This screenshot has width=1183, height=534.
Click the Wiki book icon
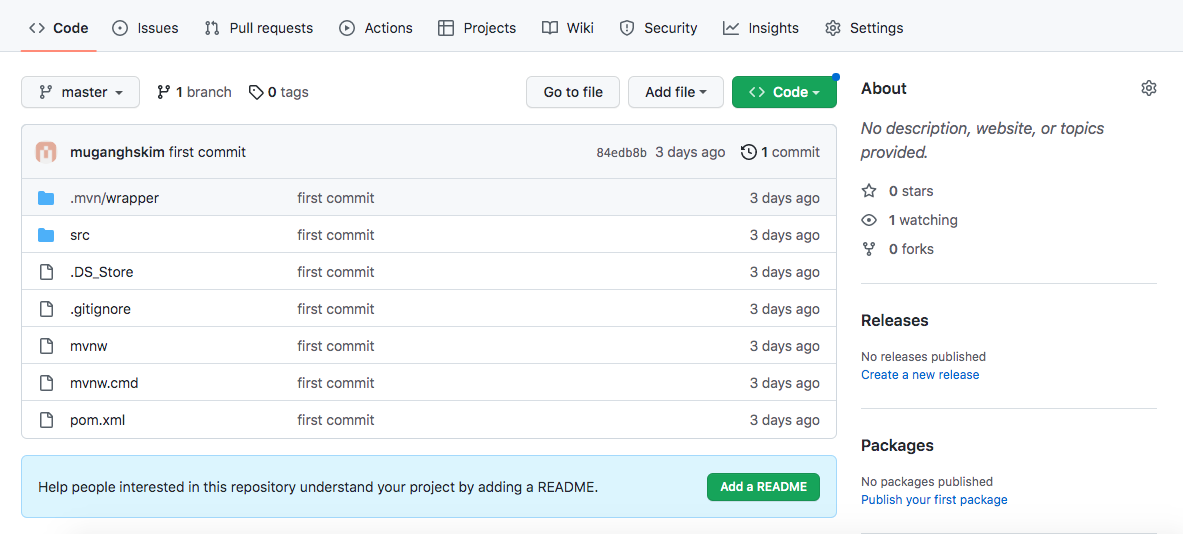click(549, 28)
